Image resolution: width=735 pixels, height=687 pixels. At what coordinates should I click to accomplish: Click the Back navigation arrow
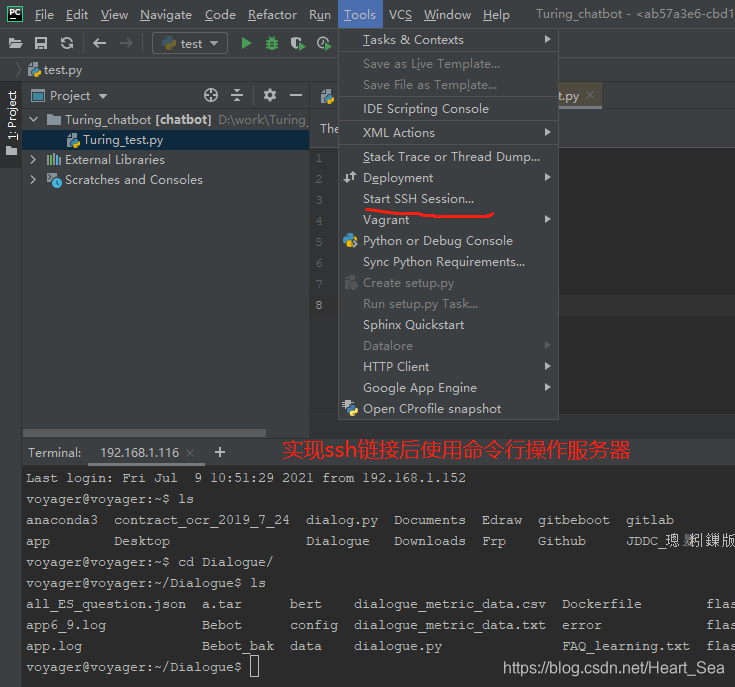(x=99, y=44)
